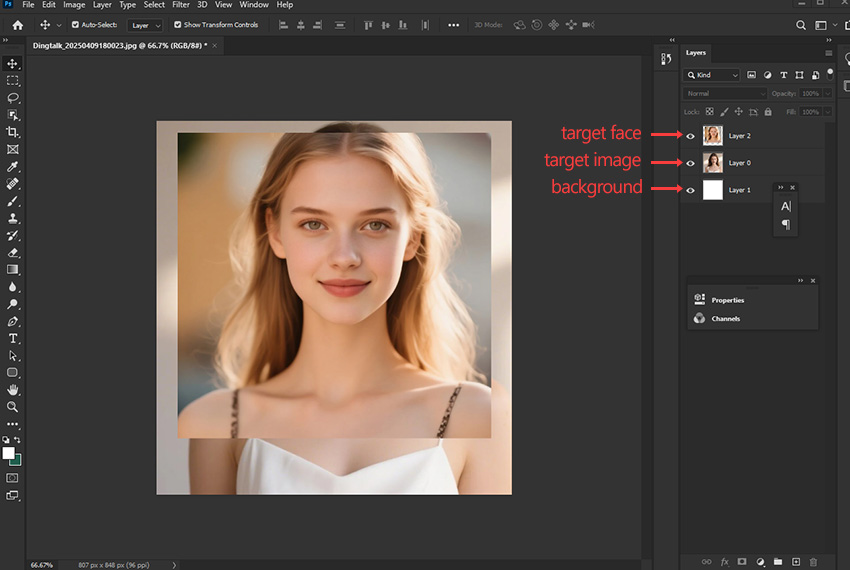Viewport: 850px width, 570px height.
Task: Select the Lasso tool
Action: (x=12, y=98)
